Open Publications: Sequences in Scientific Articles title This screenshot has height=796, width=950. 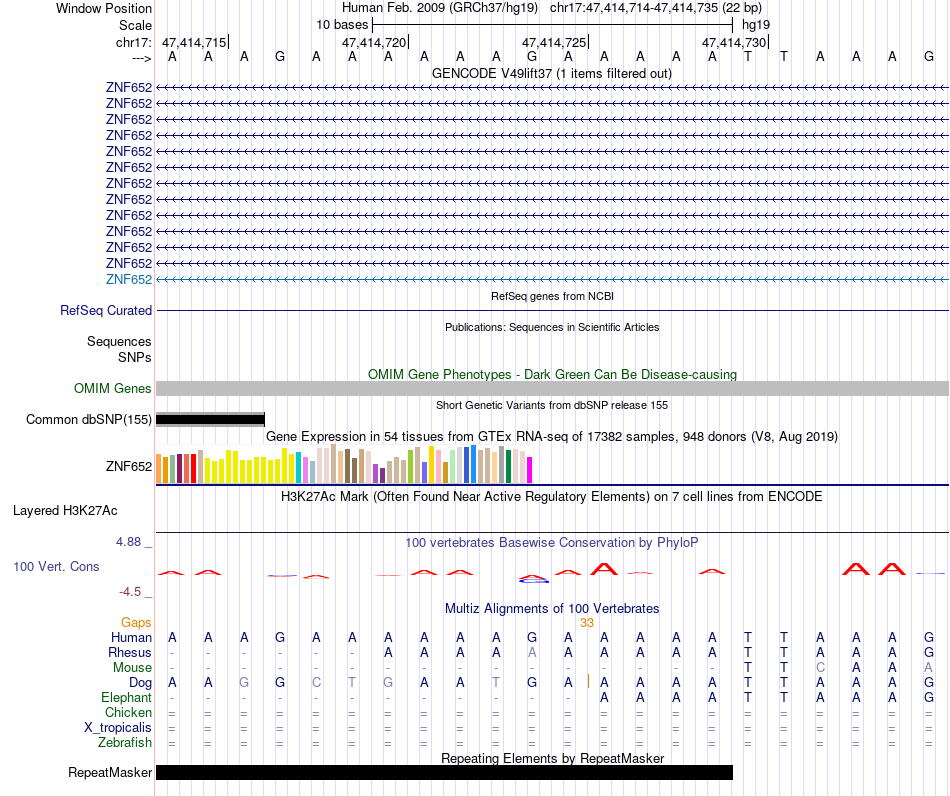(x=552, y=327)
